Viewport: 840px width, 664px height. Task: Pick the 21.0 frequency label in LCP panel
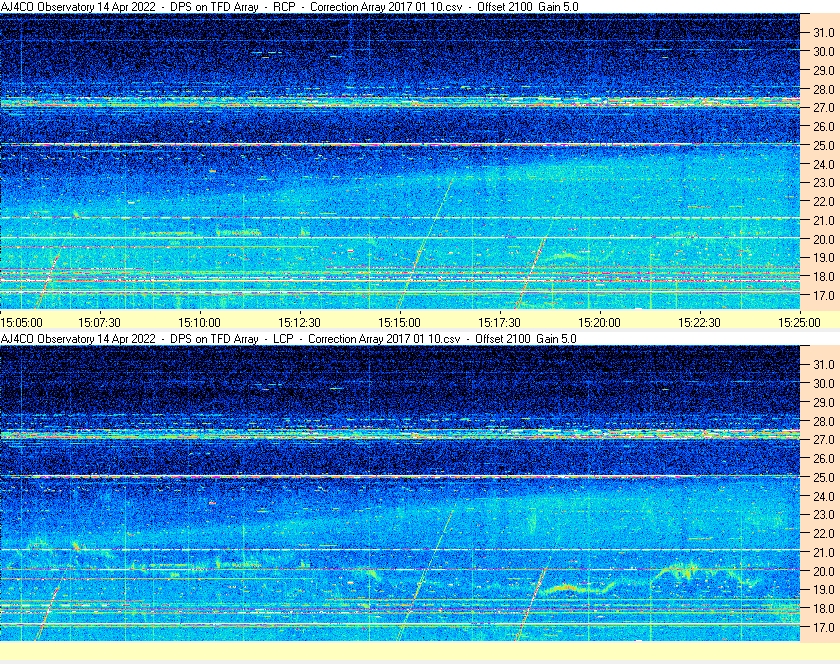point(824,552)
